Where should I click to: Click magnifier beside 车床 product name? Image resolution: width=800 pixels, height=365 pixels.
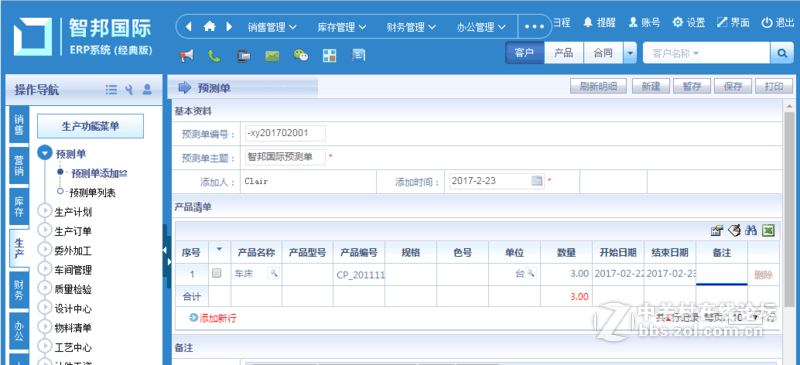[274, 274]
